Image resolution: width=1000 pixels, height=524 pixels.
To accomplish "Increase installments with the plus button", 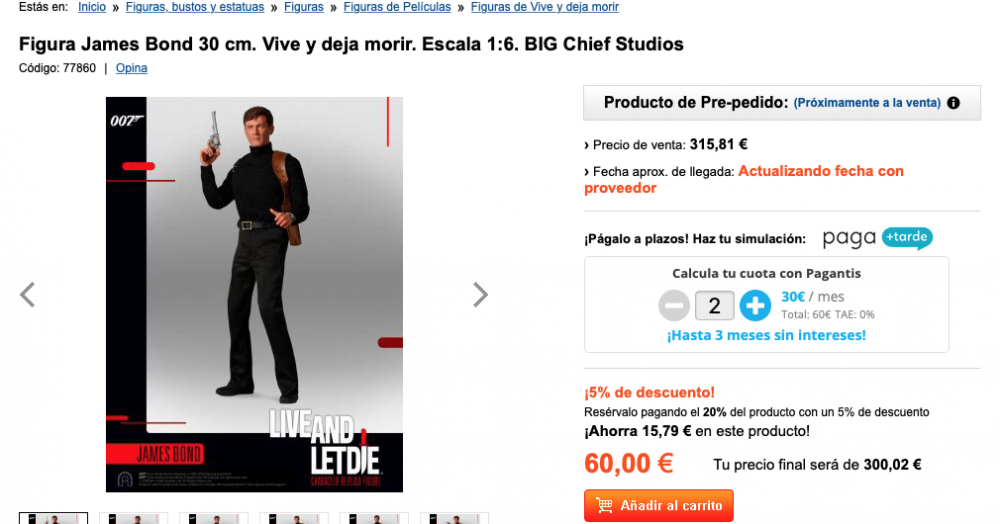I will (x=755, y=305).
